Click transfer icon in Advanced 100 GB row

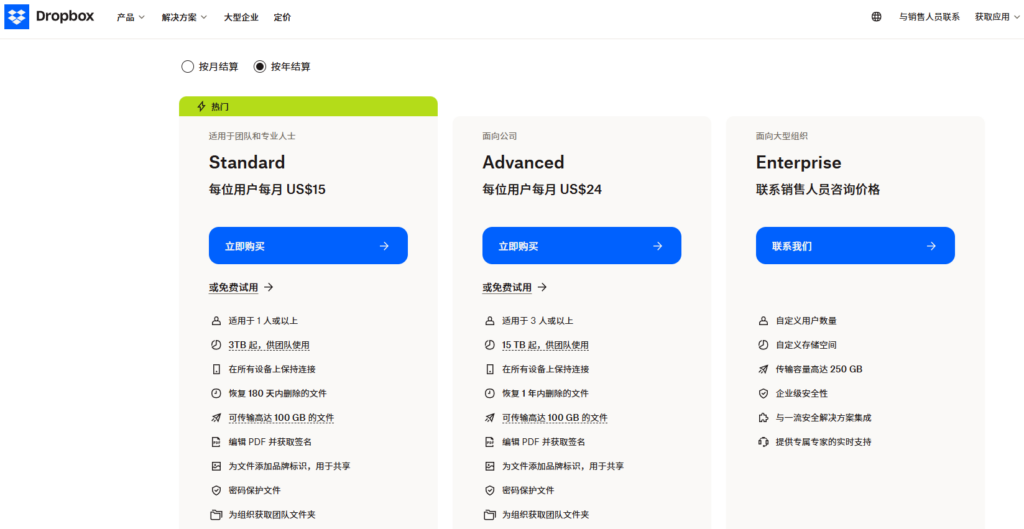point(490,417)
